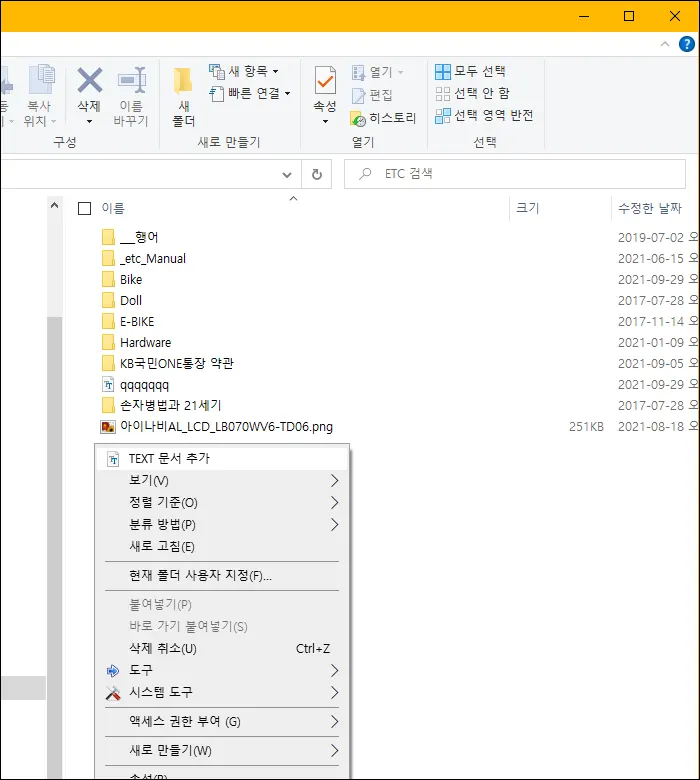Toggle the select-all checkbox beside 이름 header
This screenshot has width=700, height=780.
85,208
